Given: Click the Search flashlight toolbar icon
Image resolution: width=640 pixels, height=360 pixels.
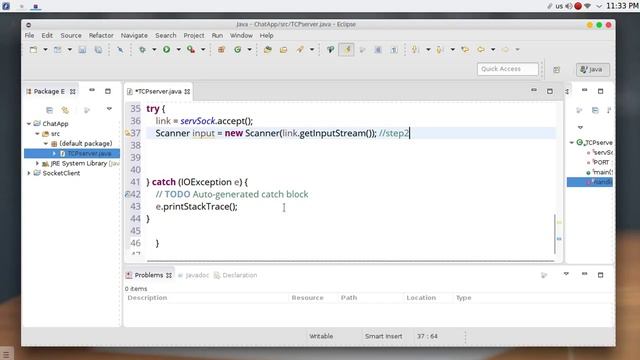Looking at the screenshot, I should point(300,50).
